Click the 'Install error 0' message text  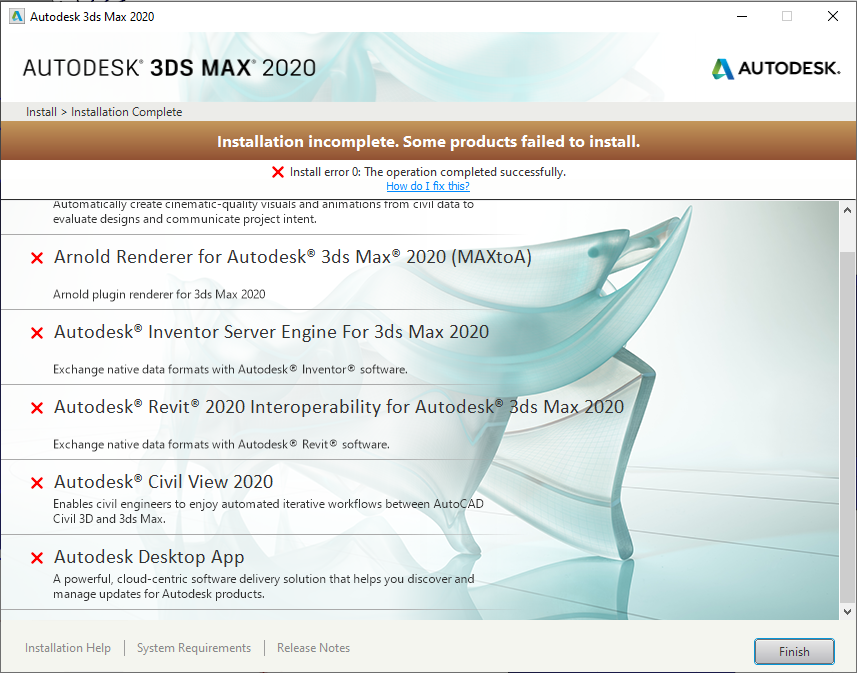[x=428, y=172]
